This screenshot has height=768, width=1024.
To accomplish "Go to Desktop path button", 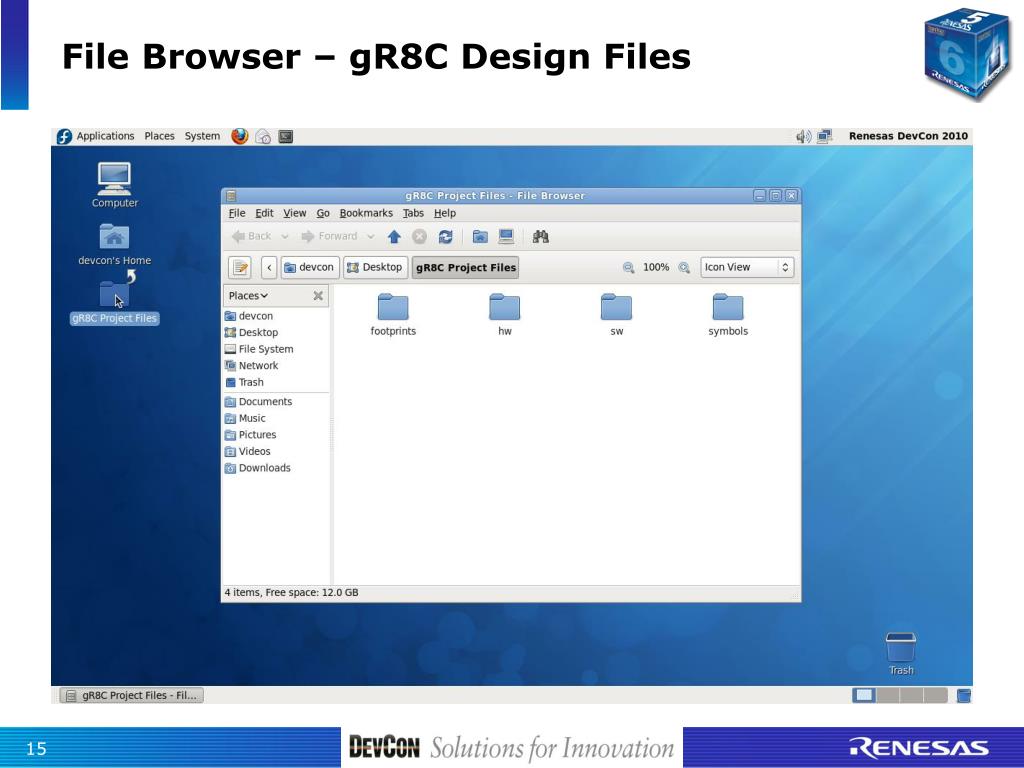I will coord(376,267).
